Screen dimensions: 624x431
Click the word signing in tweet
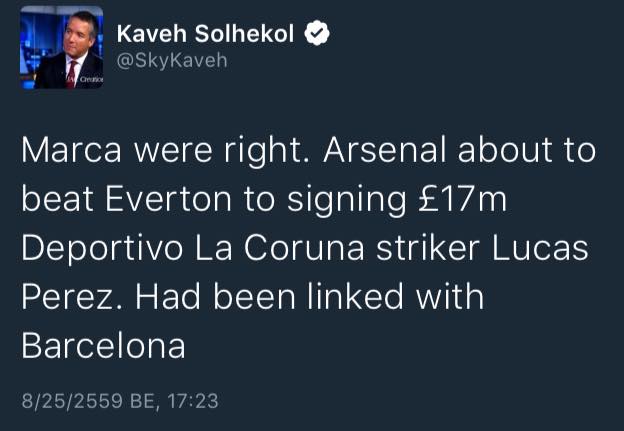335,200
